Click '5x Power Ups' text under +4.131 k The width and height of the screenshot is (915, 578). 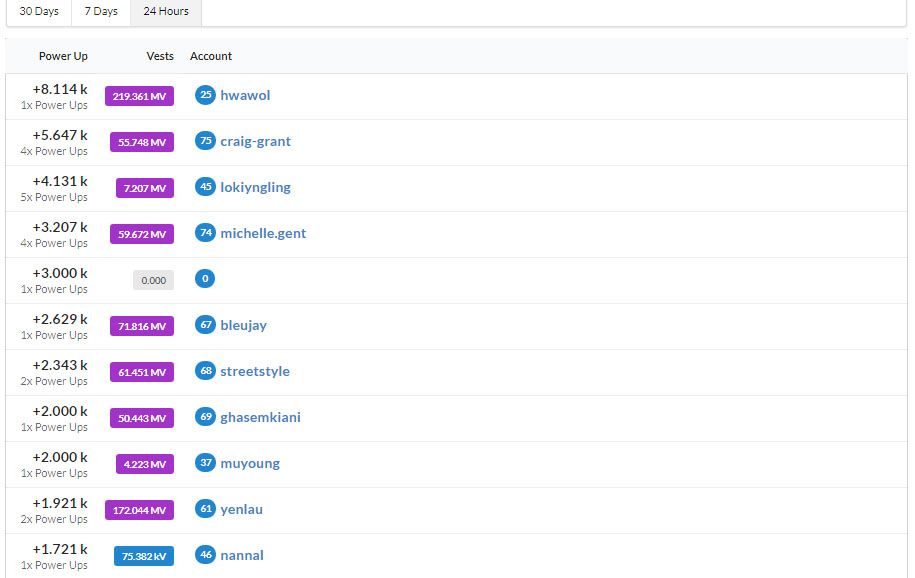click(x=54, y=197)
